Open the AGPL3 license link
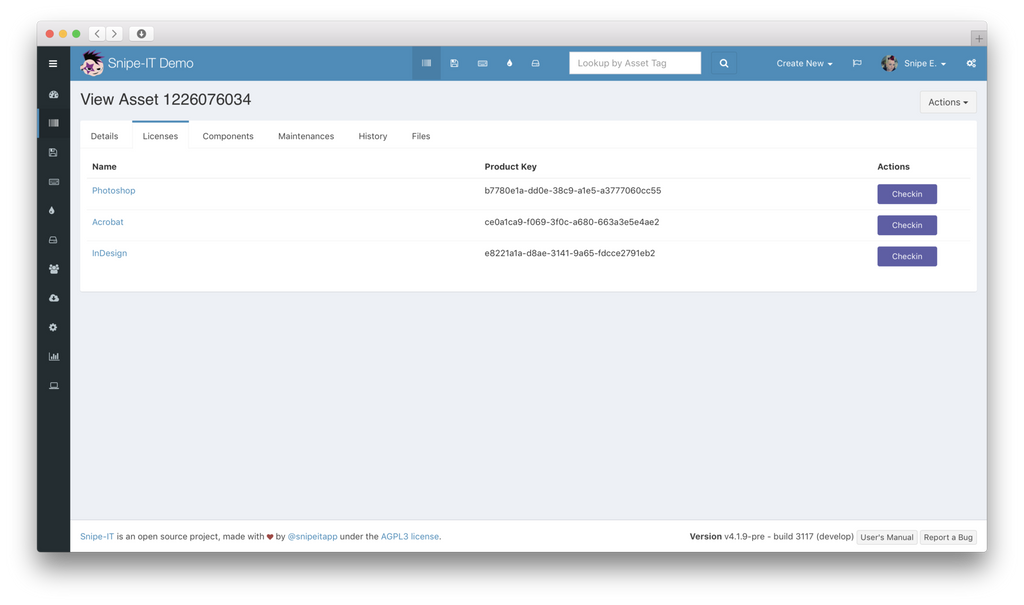 pos(409,536)
